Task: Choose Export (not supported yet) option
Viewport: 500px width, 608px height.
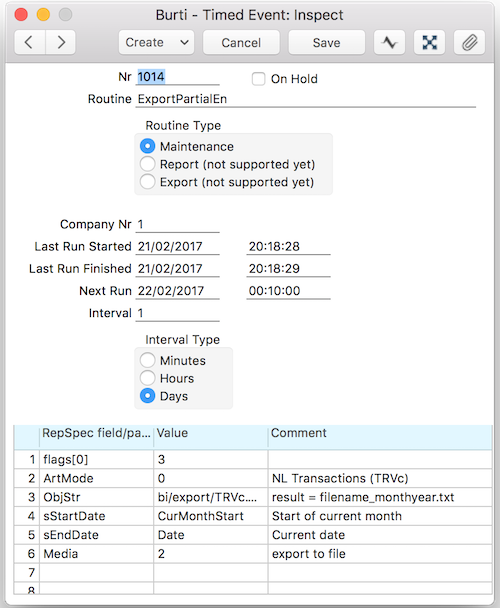Action: tap(147, 182)
